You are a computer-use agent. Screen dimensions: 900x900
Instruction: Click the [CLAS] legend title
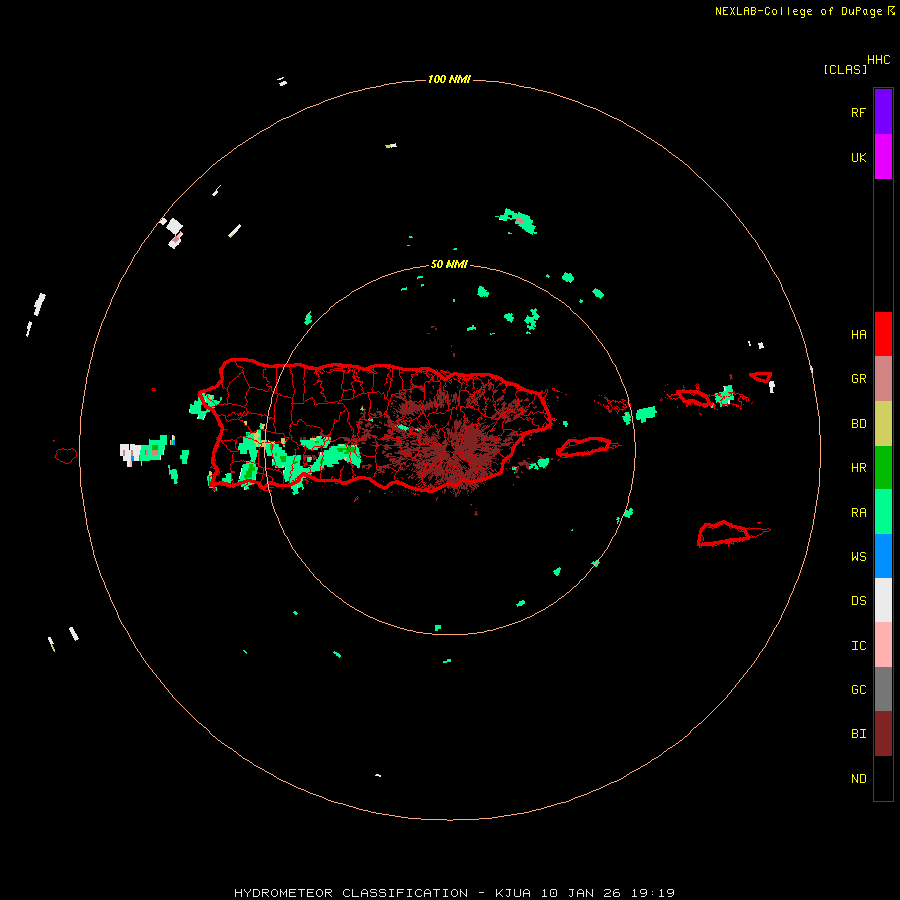[x=845, y=69]
